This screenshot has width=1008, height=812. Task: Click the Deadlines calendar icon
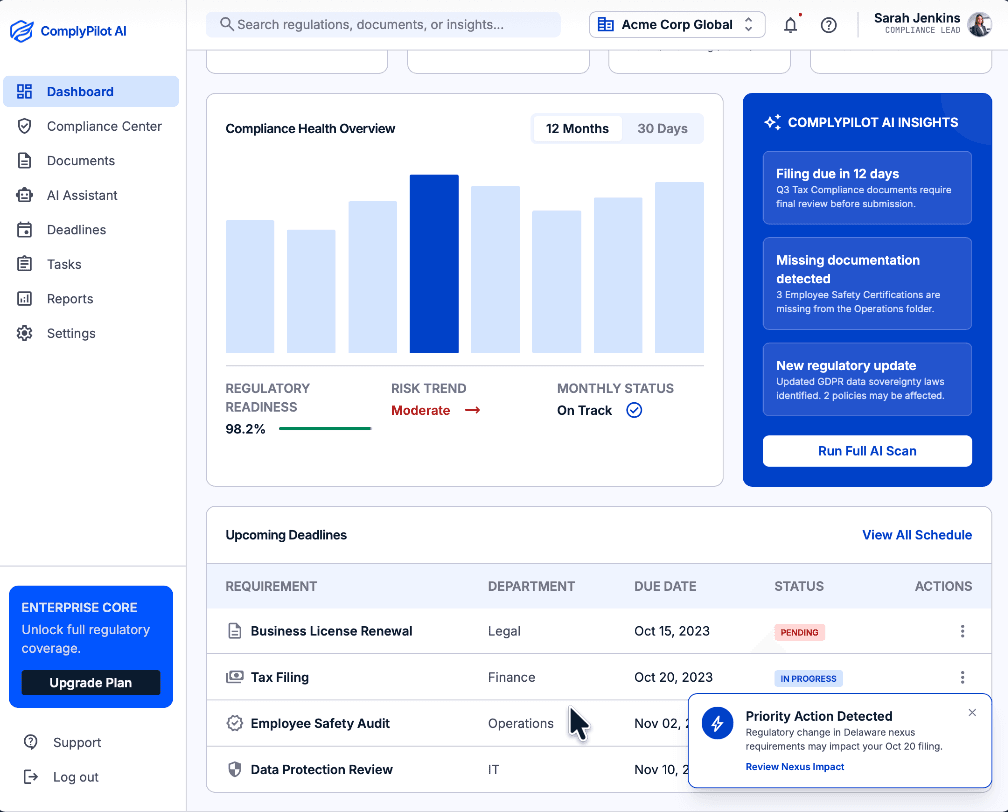[x=24, y=230]
